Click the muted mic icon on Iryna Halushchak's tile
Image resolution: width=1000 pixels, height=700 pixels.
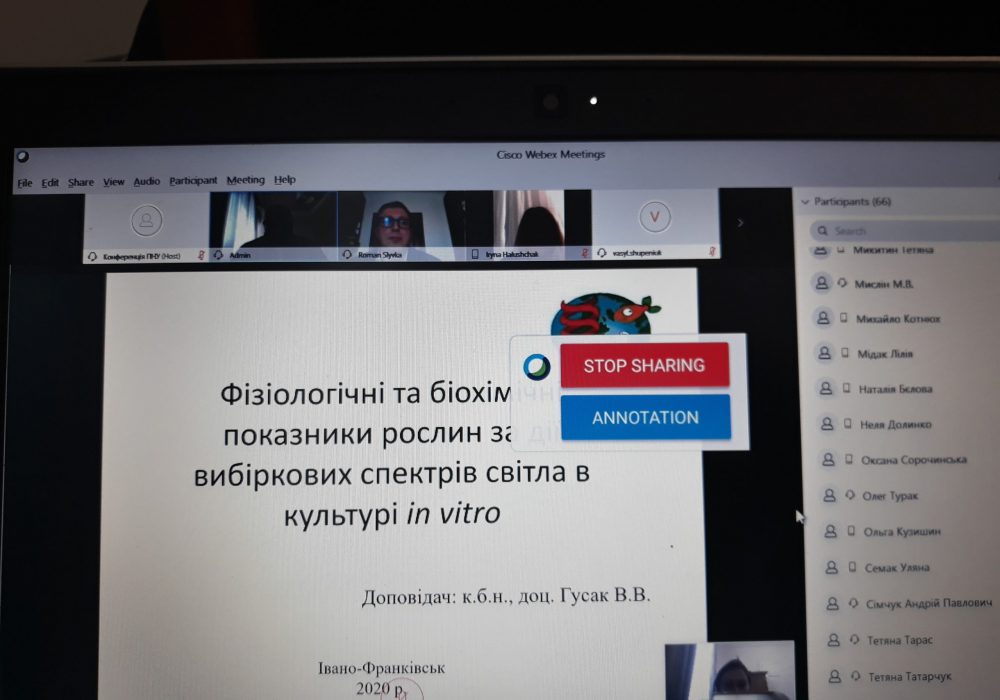point(585,254)
